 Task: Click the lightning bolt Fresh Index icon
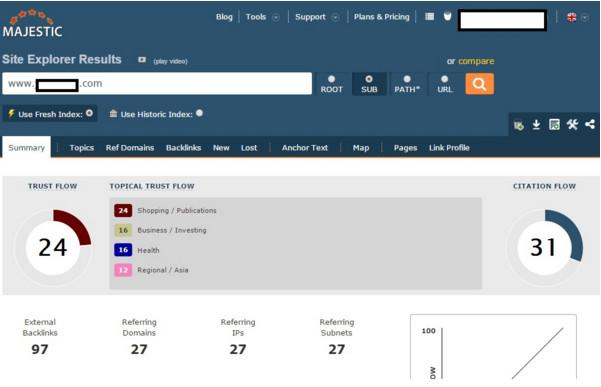[11, 113]
